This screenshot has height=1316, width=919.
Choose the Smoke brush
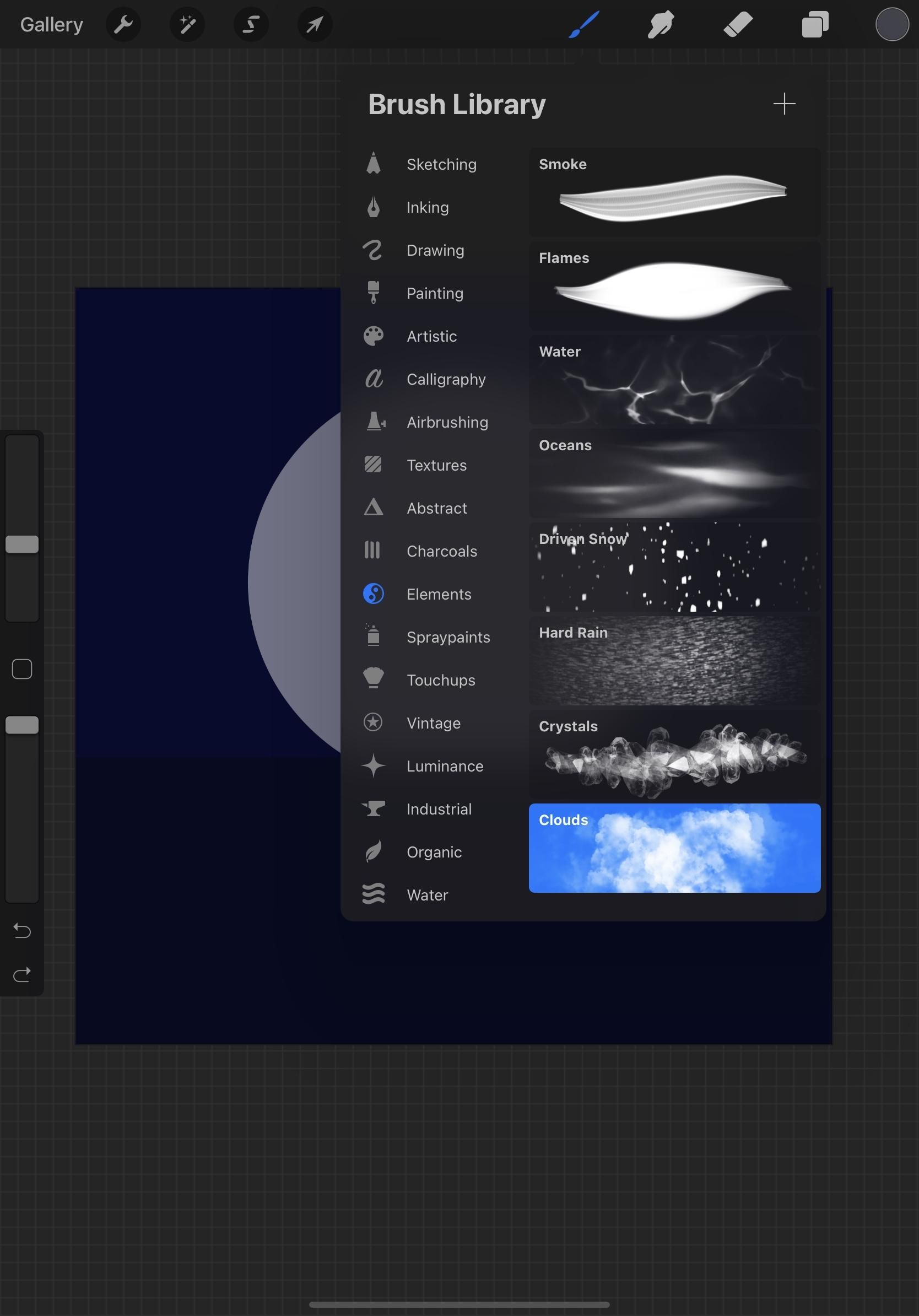tap(674, 192)
